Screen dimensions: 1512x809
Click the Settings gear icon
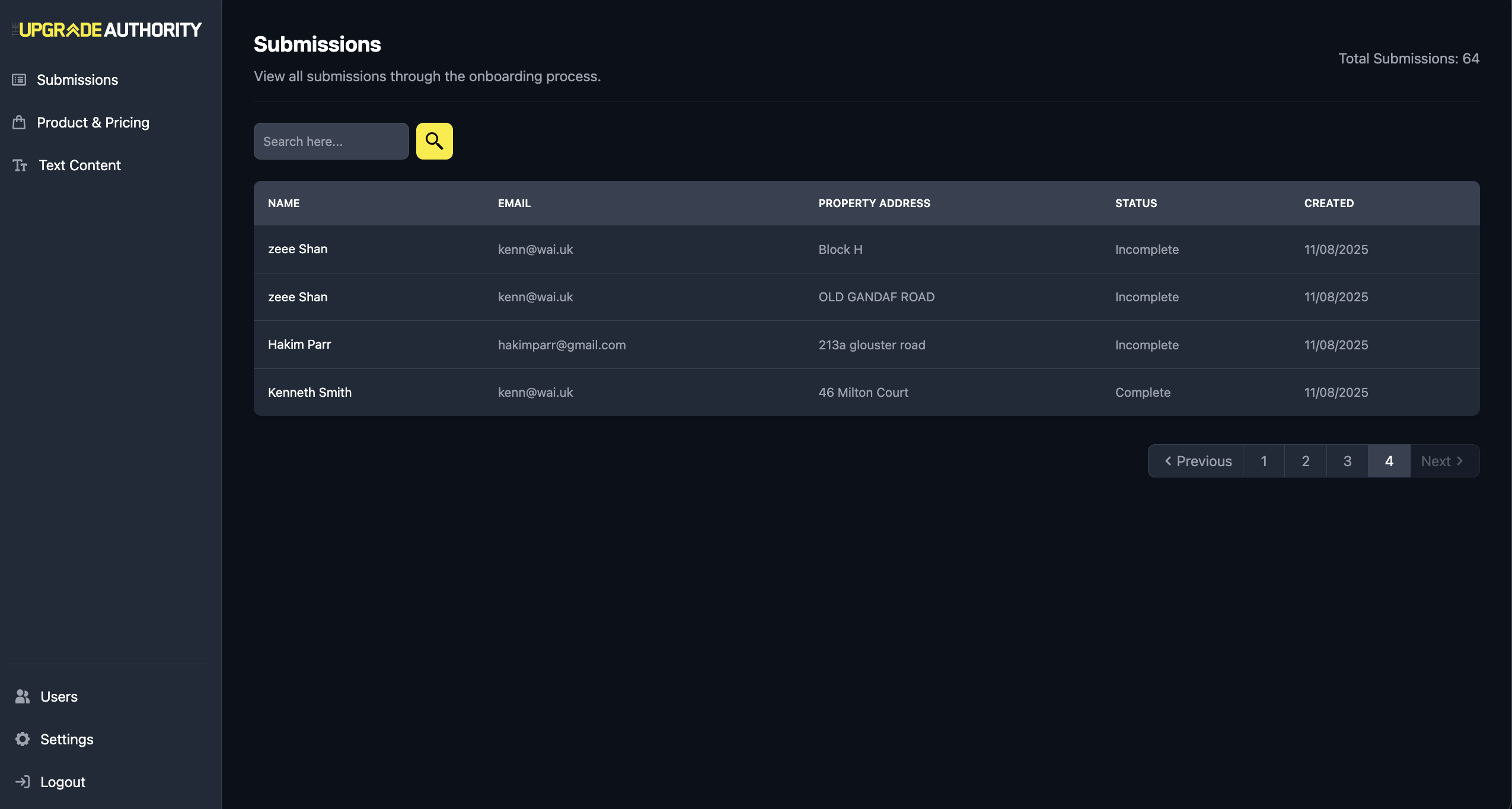pyautogui.click(x=23, y=739)
